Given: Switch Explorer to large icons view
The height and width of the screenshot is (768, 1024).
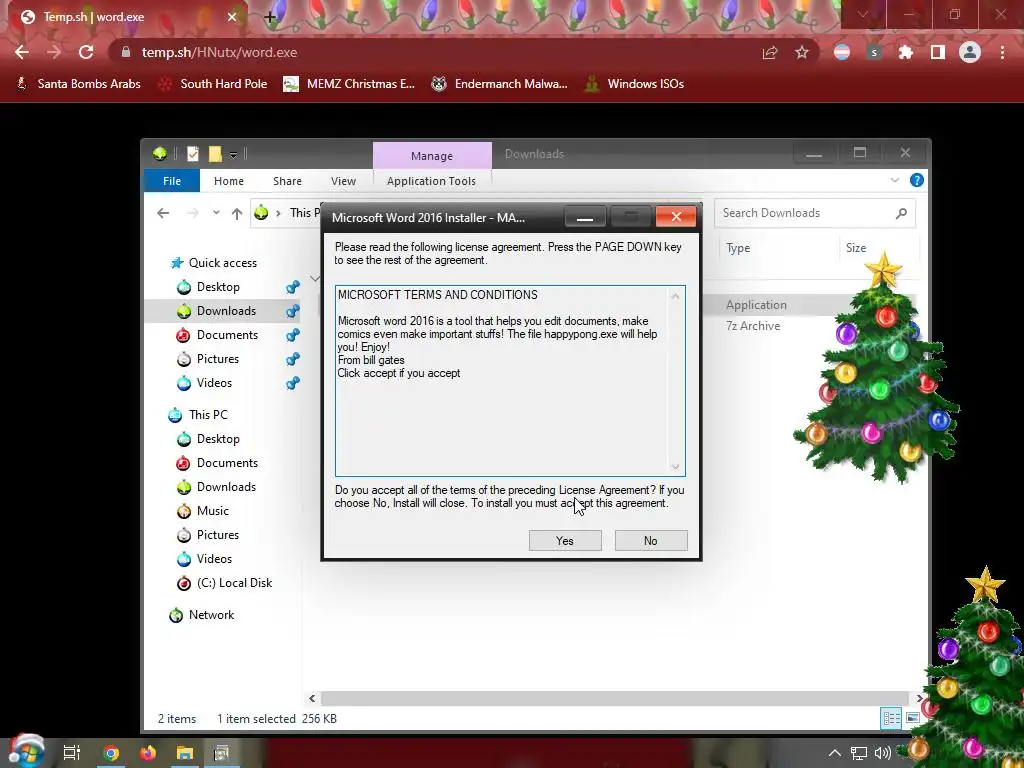Looking at the screenshot, I should pyautogui.click(x=912, y=718).
